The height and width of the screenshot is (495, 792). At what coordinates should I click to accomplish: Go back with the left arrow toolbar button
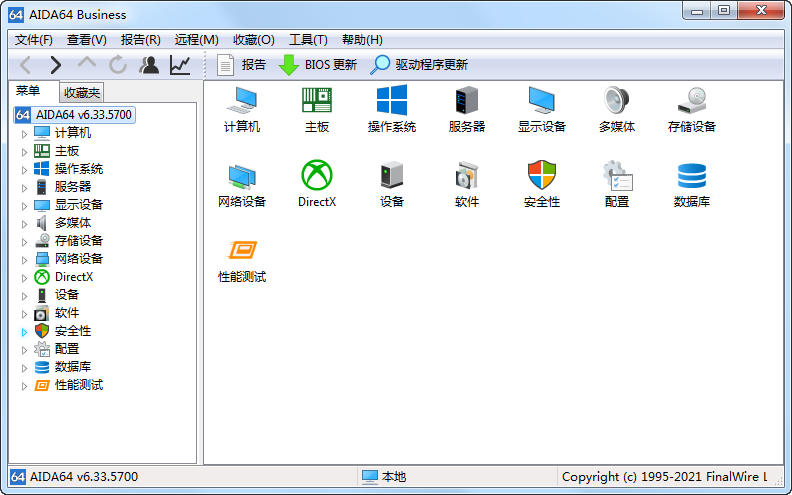(25, 65)
